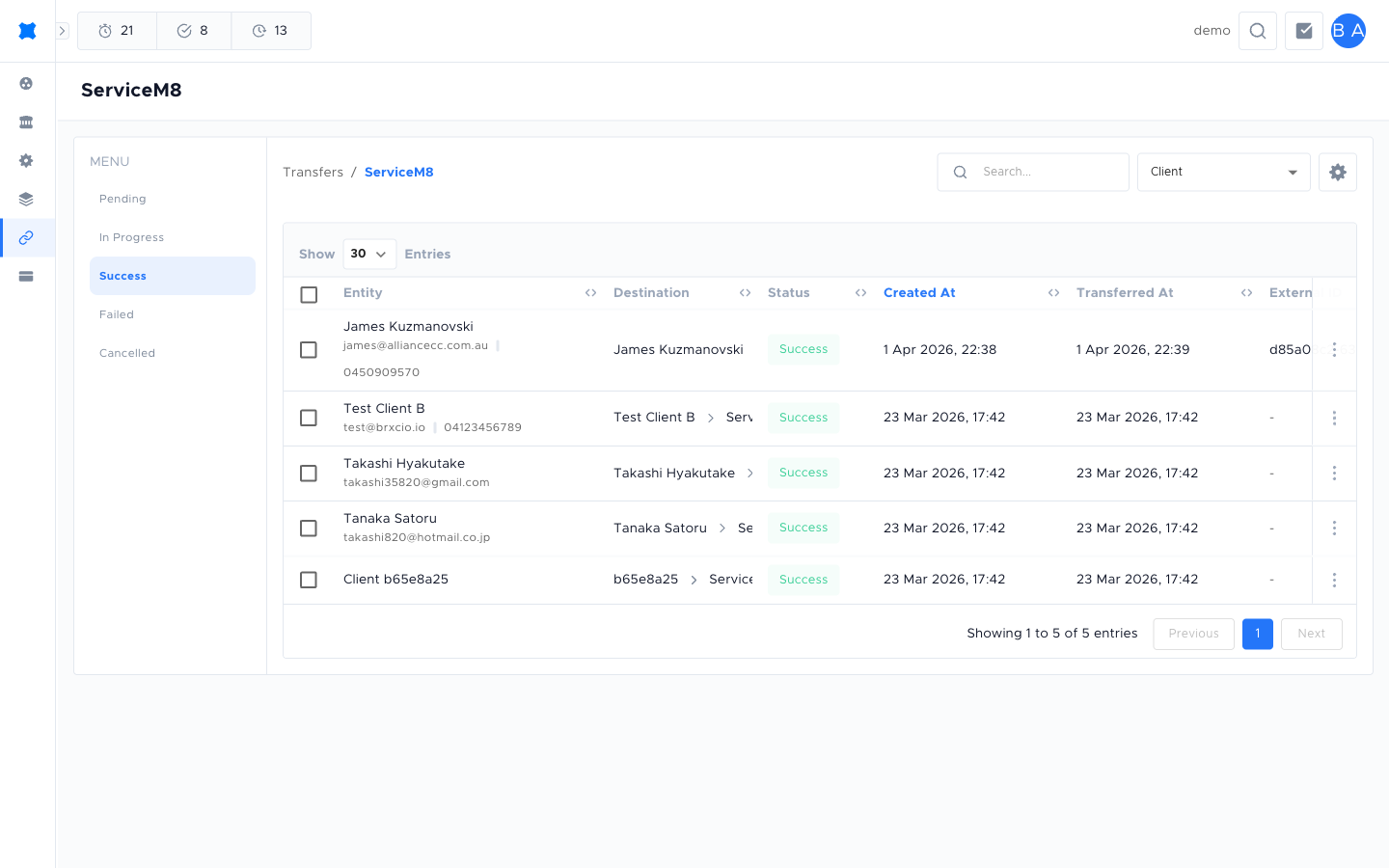Toggle the select-all header checkbox
The image size is (1389, 868).
(309, 294)
